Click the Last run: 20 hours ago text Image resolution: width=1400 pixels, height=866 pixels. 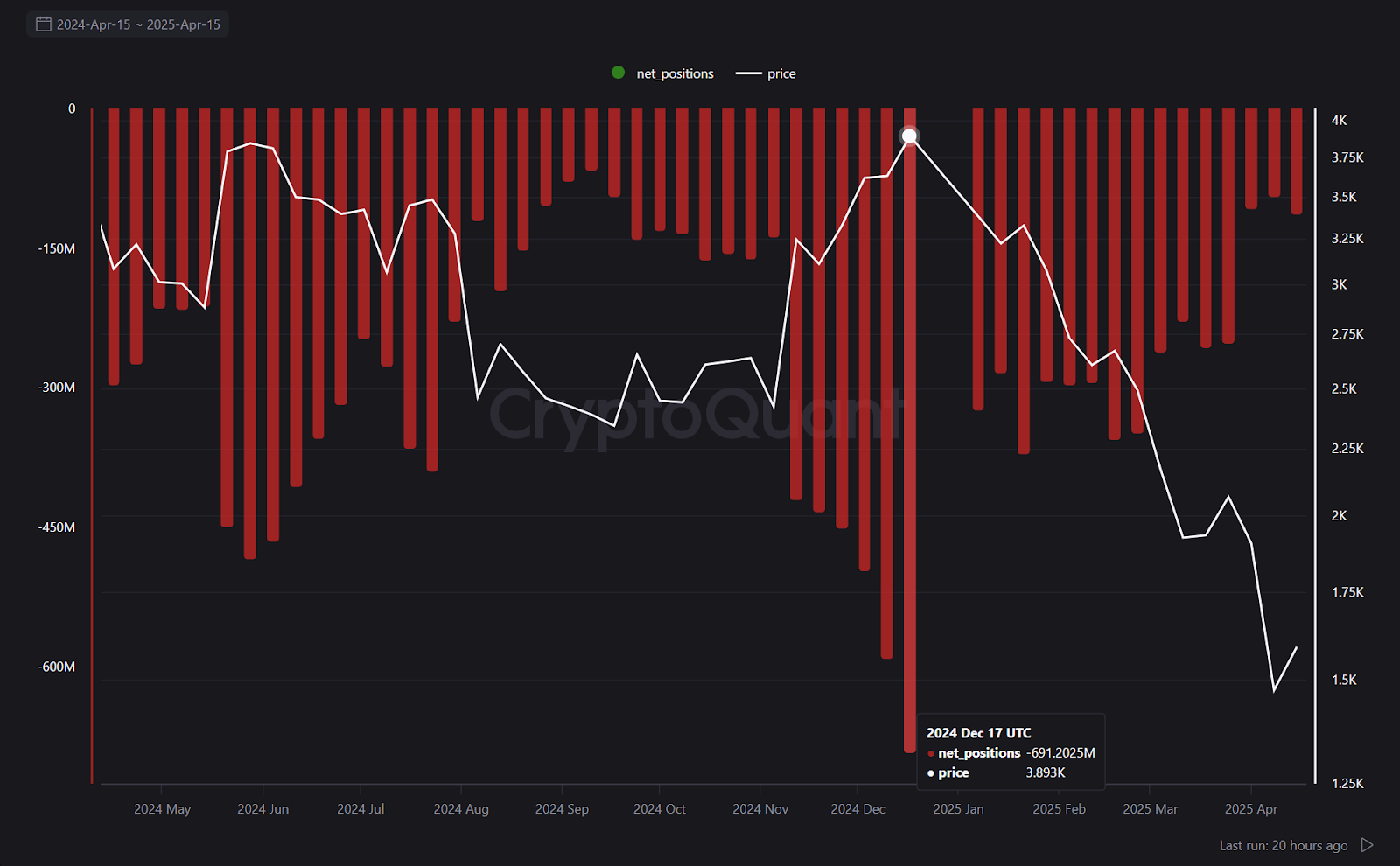[x=1284, y=845]
